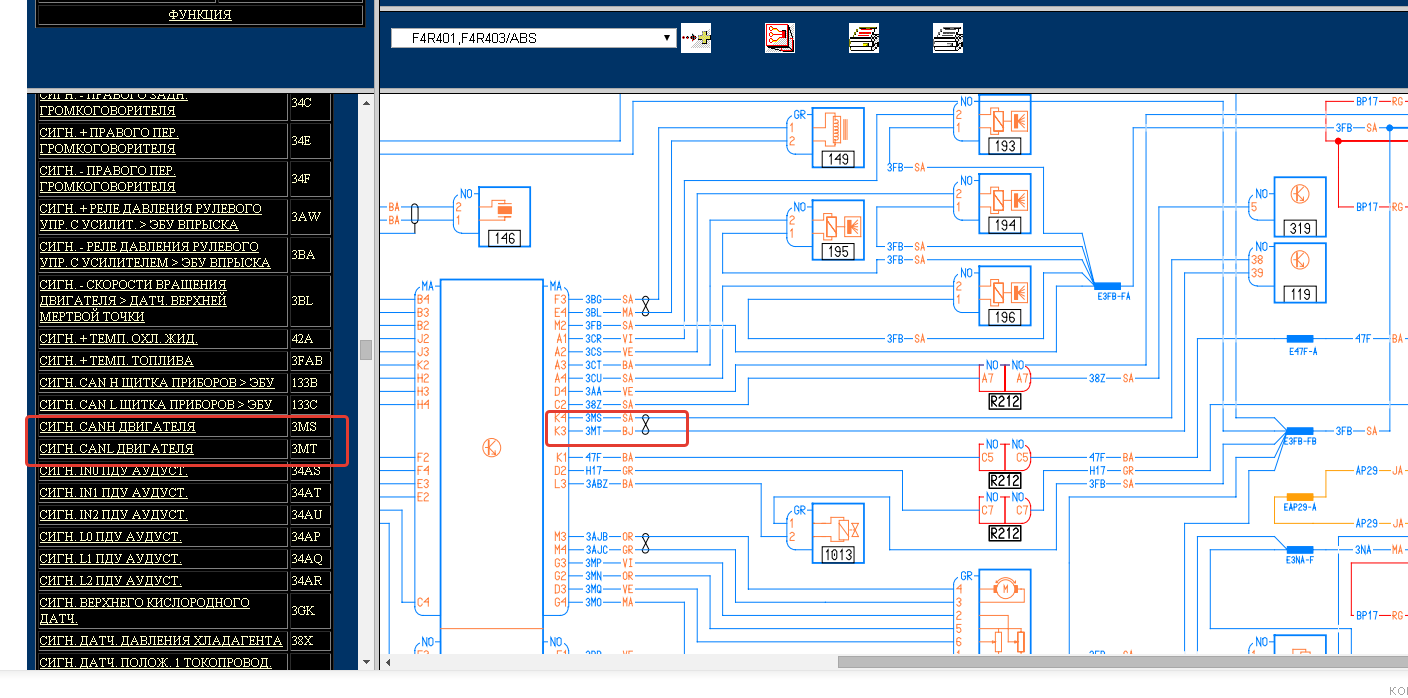The image size is (1408, 698).
Task: Click wire label 3ABZ on diagram
Action: point(596,484)
